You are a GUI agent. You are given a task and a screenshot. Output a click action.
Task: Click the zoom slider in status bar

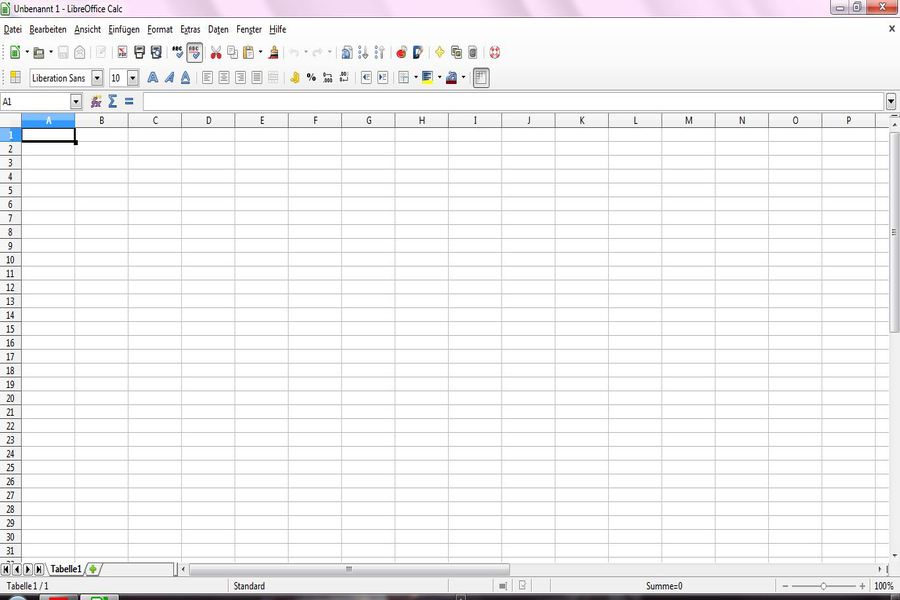[823, 586]
